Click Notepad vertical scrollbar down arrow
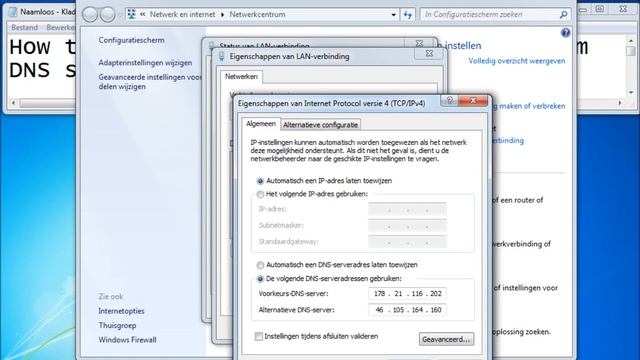 click(x=631, y=93)
